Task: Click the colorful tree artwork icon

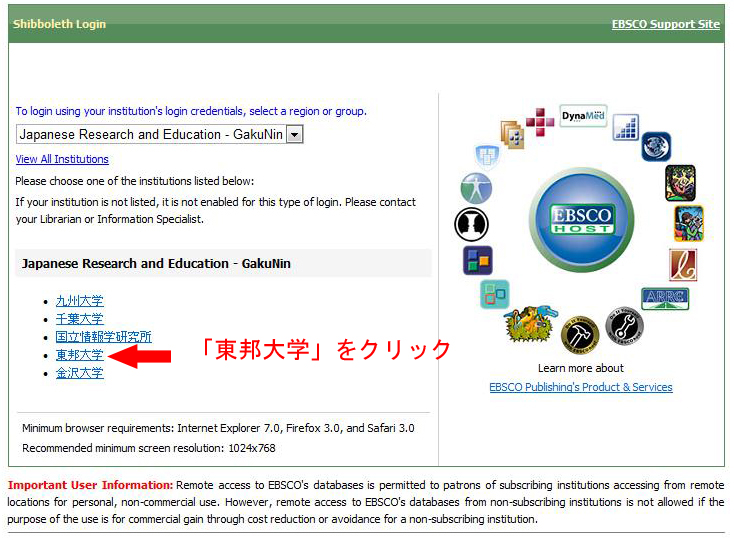Action: click(x=680, y=183)
